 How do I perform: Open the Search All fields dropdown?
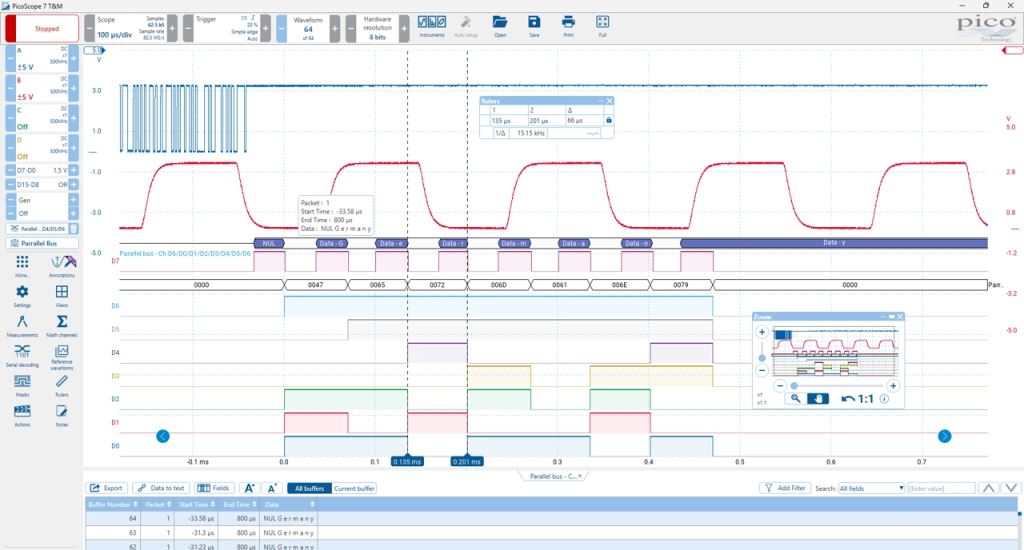click(871, 489)
